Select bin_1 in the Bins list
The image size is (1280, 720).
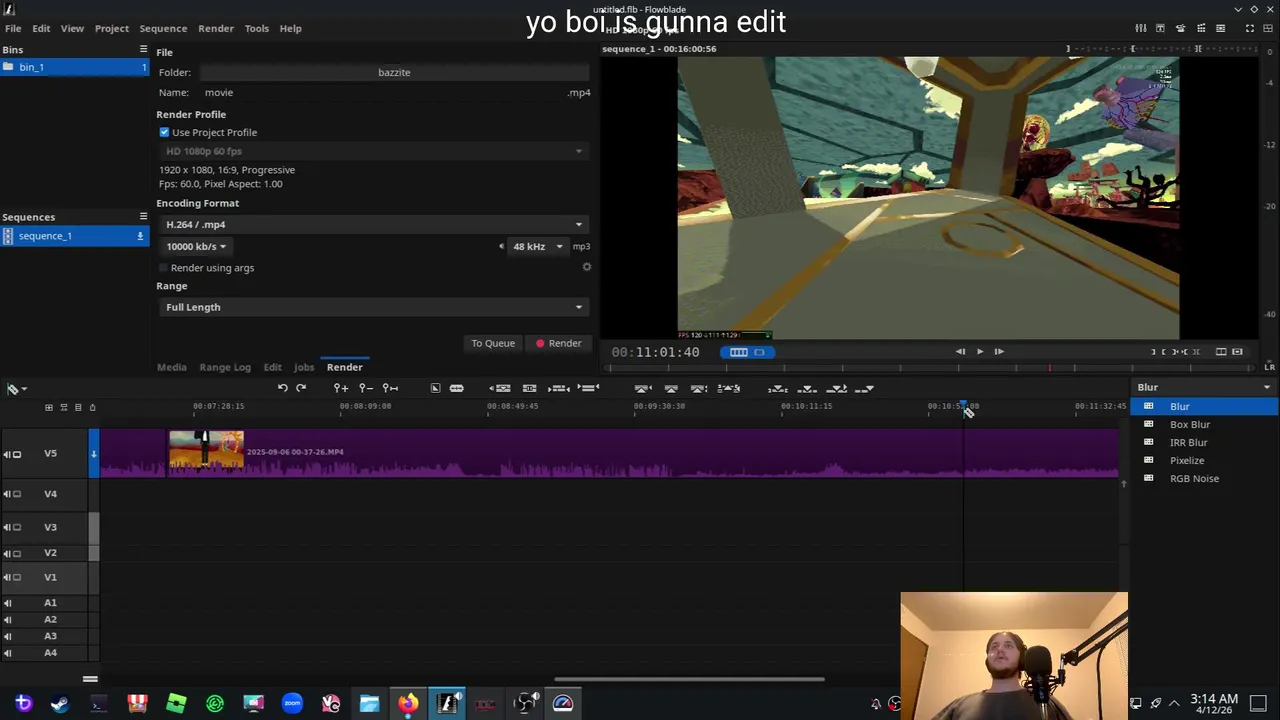tap(75, 67)
